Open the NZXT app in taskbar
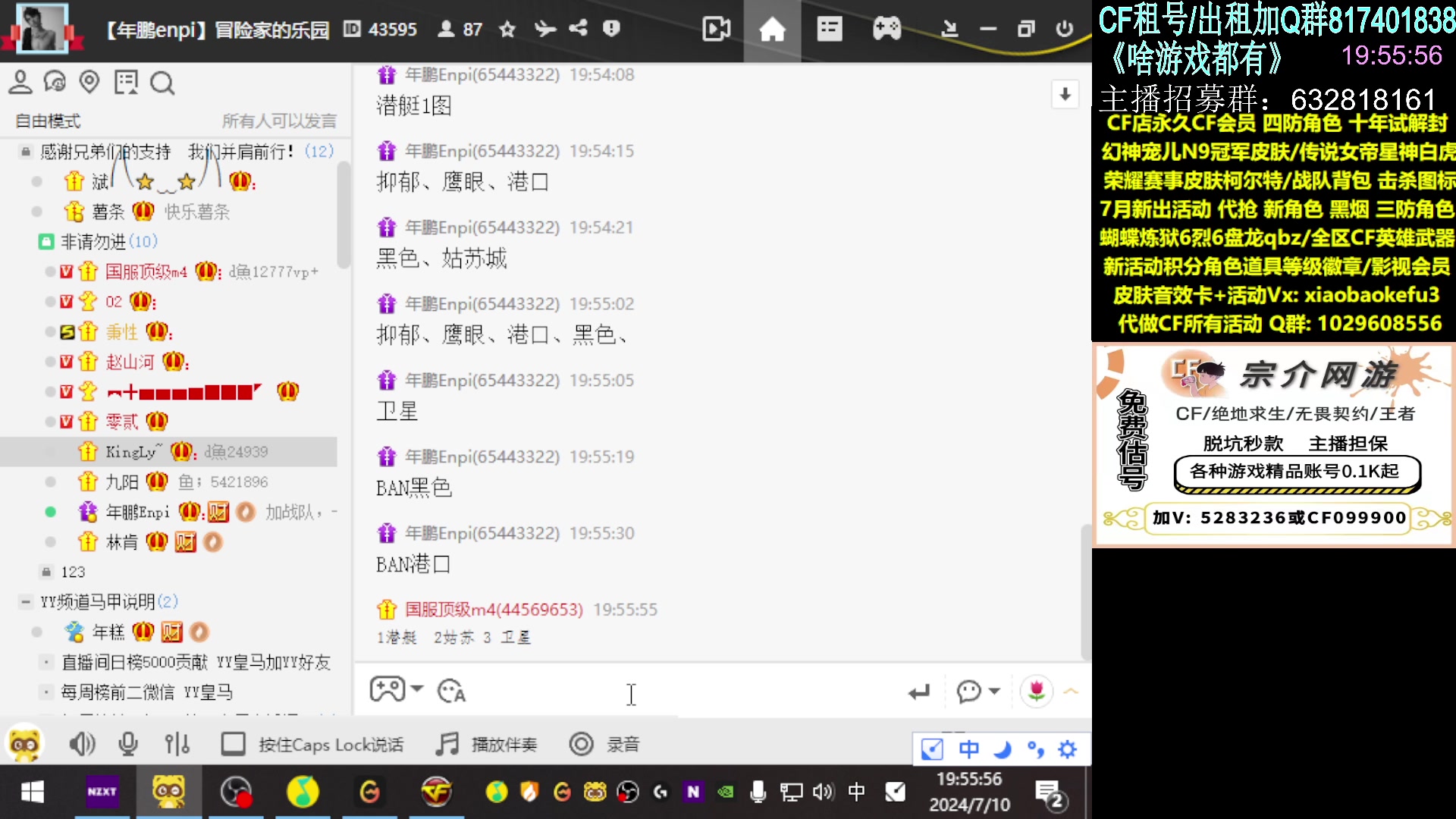Screen dimensions: 1456x819 tap(102, 792)
